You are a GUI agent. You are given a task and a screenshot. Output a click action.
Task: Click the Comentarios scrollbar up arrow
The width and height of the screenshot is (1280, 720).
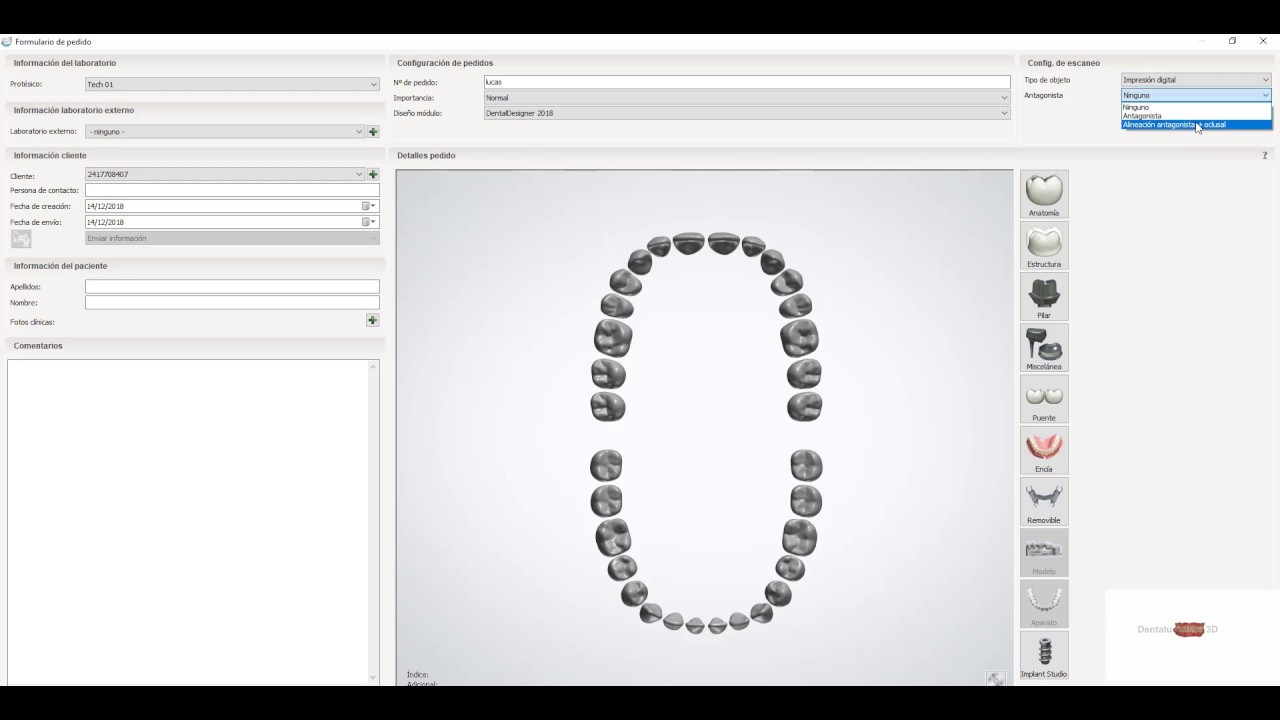click(x=374, y=366)
